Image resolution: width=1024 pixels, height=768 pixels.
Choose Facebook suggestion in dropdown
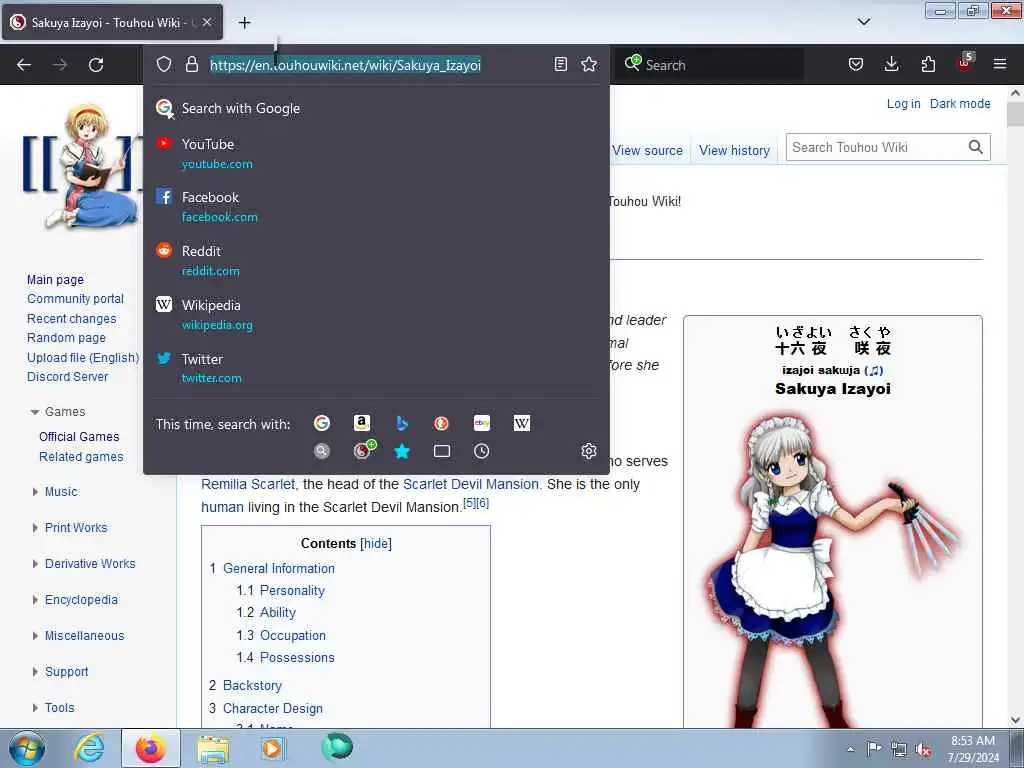[x=376, y=207]
